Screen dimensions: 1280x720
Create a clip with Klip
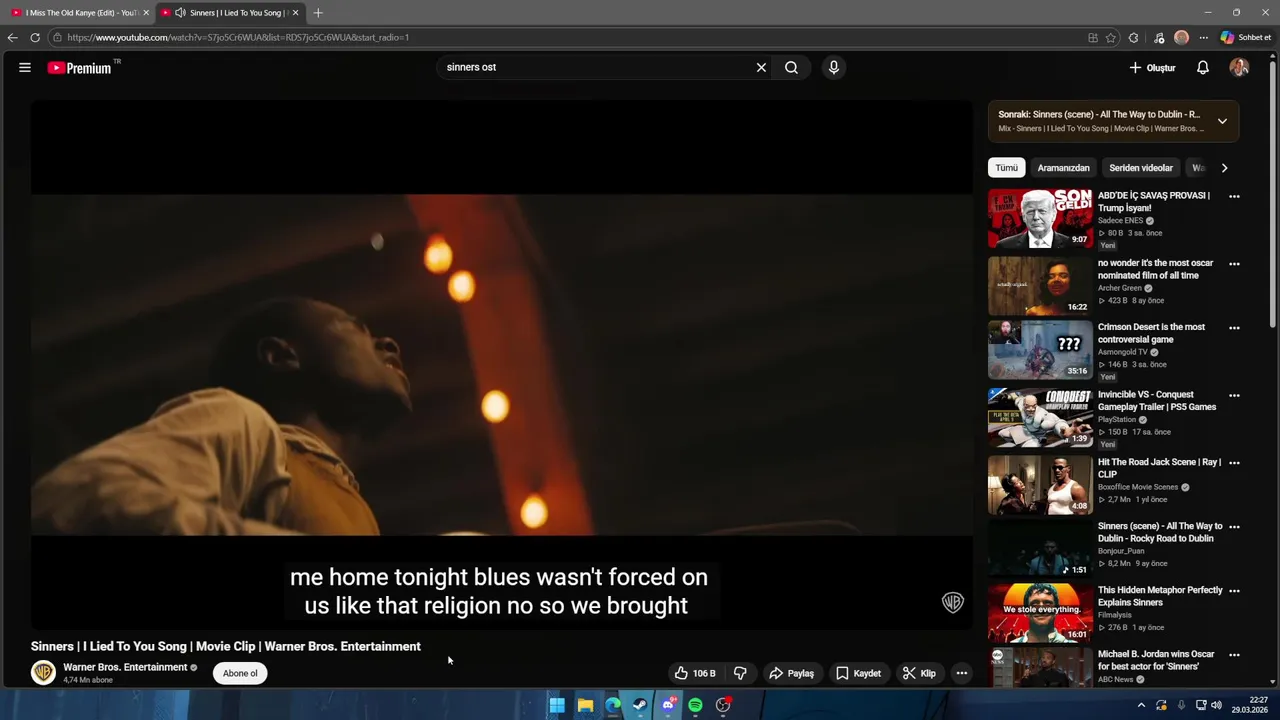coord(919,673)
